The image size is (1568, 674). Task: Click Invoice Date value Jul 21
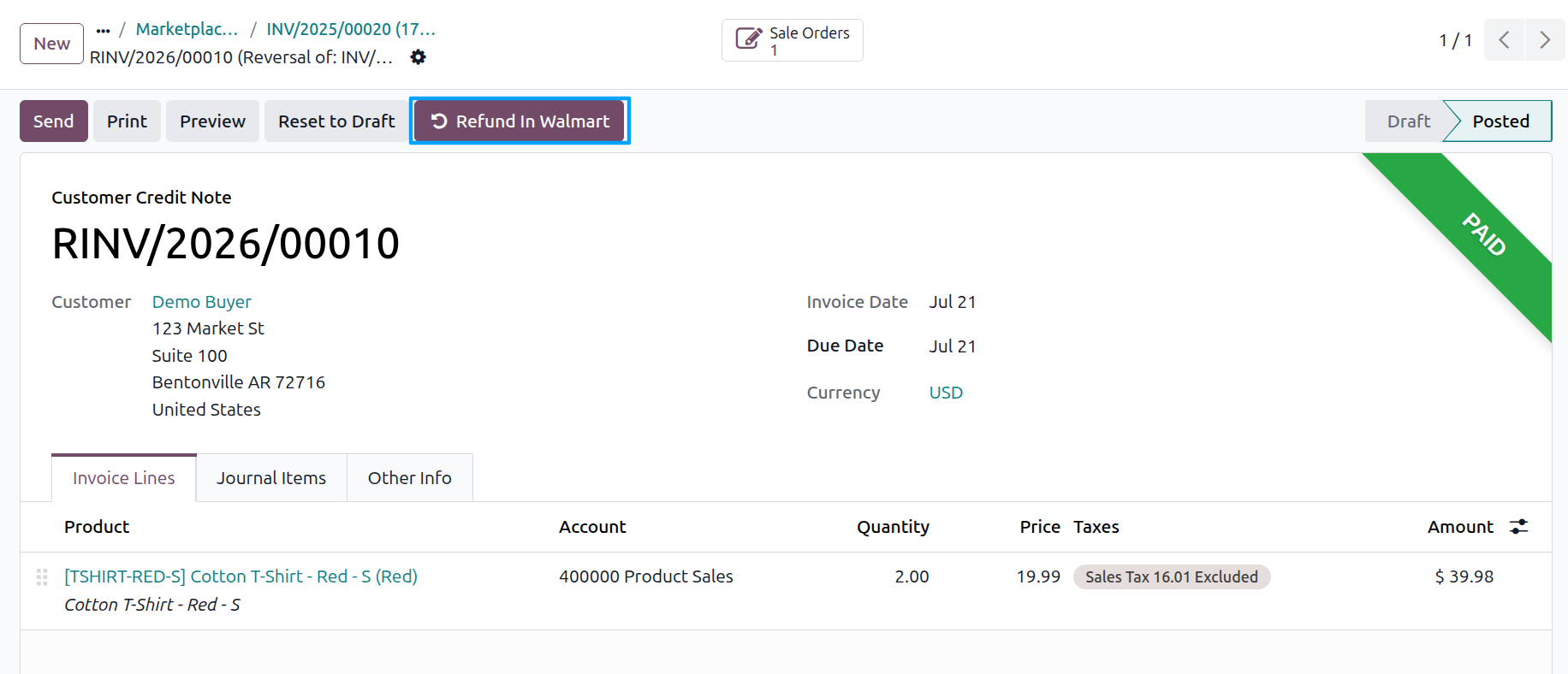tap(953, 302)
